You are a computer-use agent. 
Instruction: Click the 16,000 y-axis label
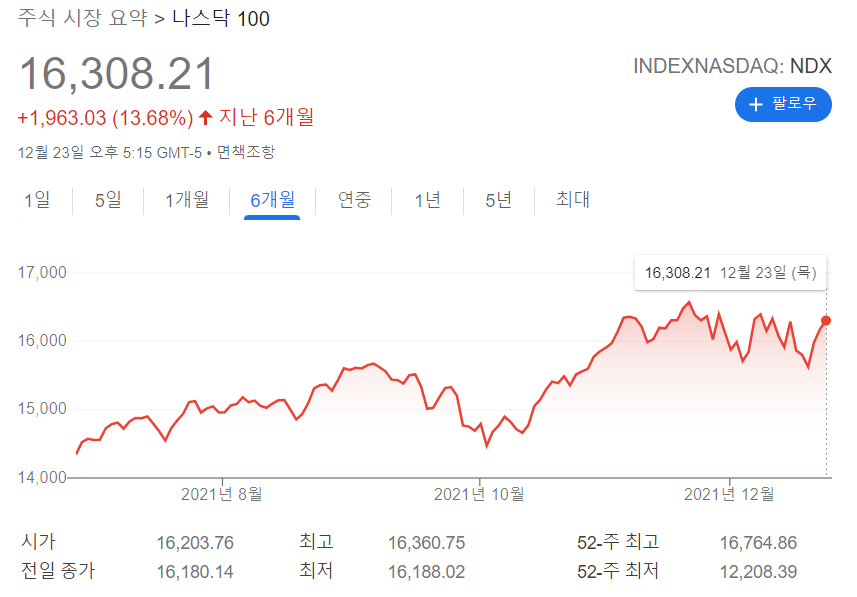pos(42,341)
